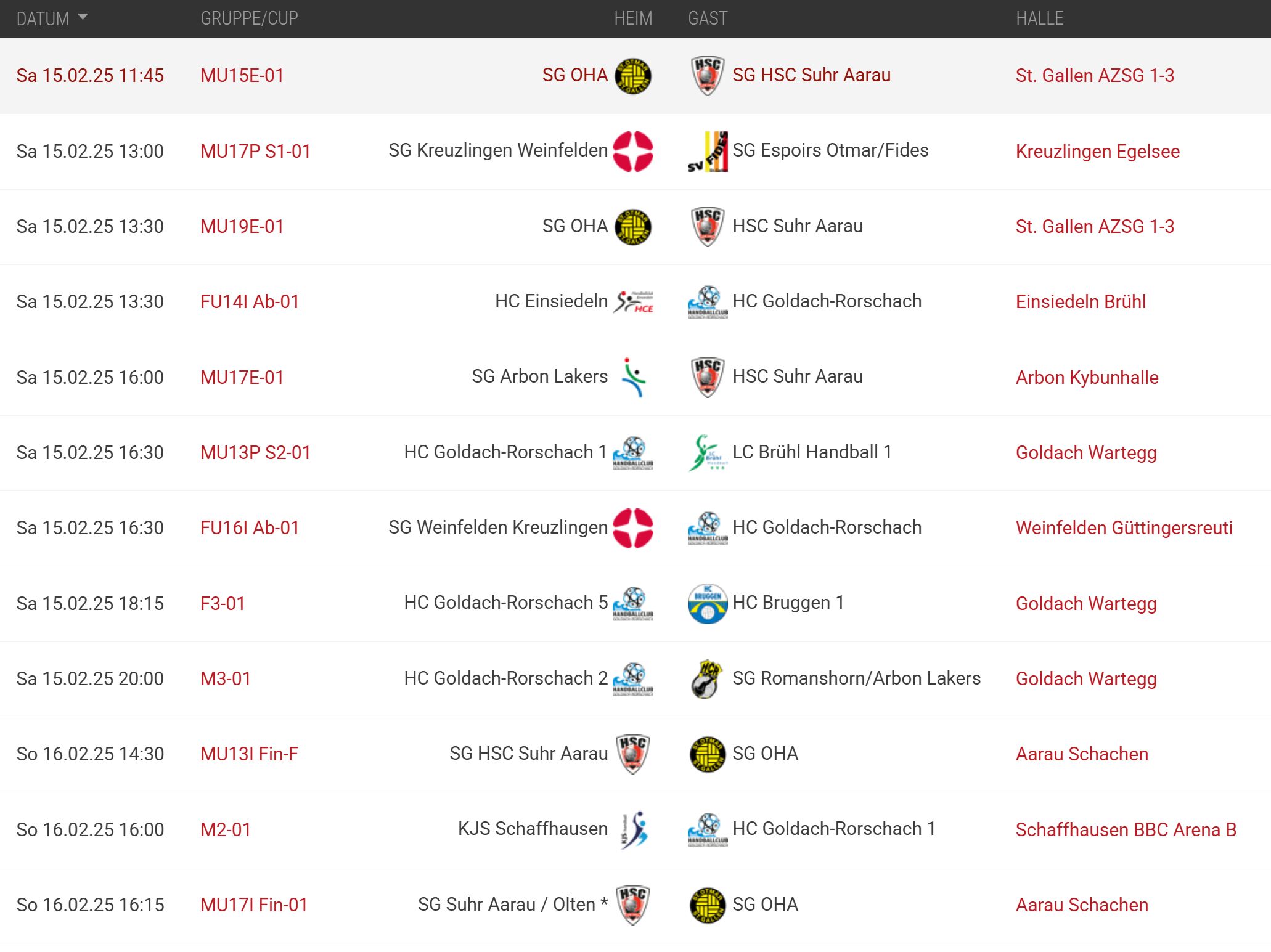This screenshot has height=952, width=1271.
Task: Open the Weinfelden Güttingersreuti hall link
Action: point(1124,528)
